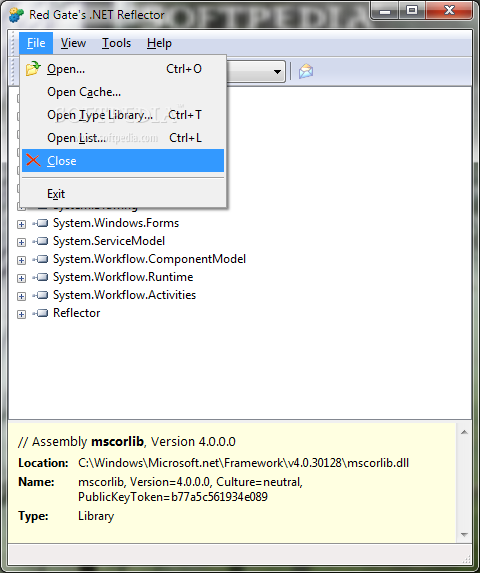Select the Reflector assembly row
Image resolution: width=480 pixels, height=573 pixels.
pos(76,313)
